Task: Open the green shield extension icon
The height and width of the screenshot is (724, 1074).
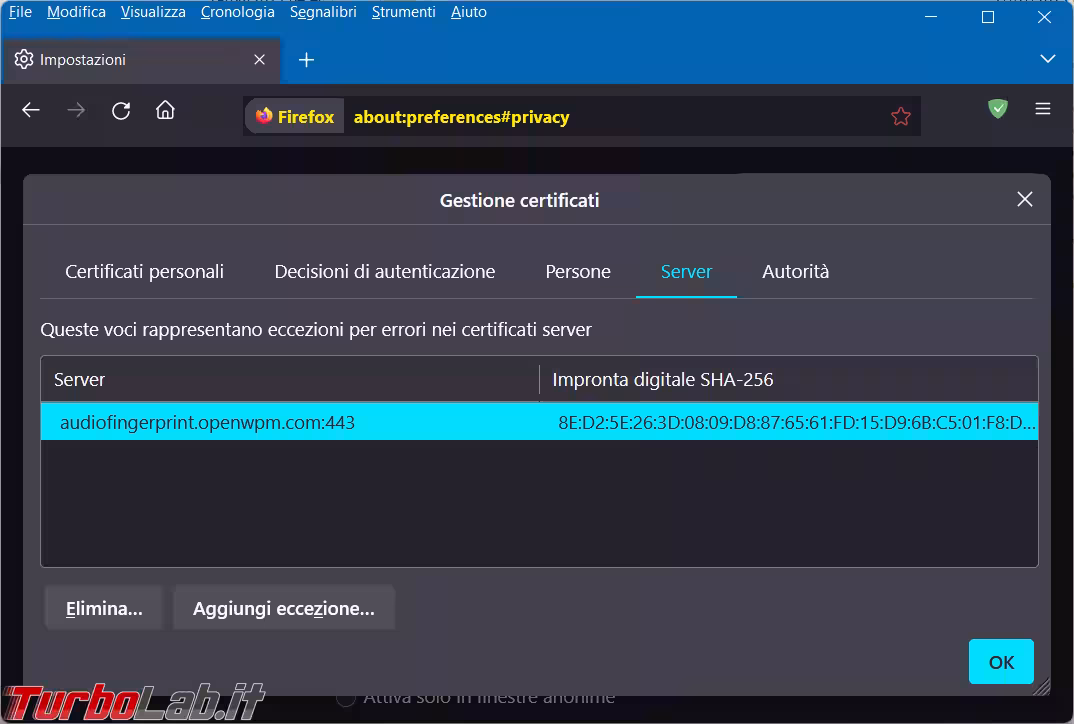Action: (x=997, y=109)
